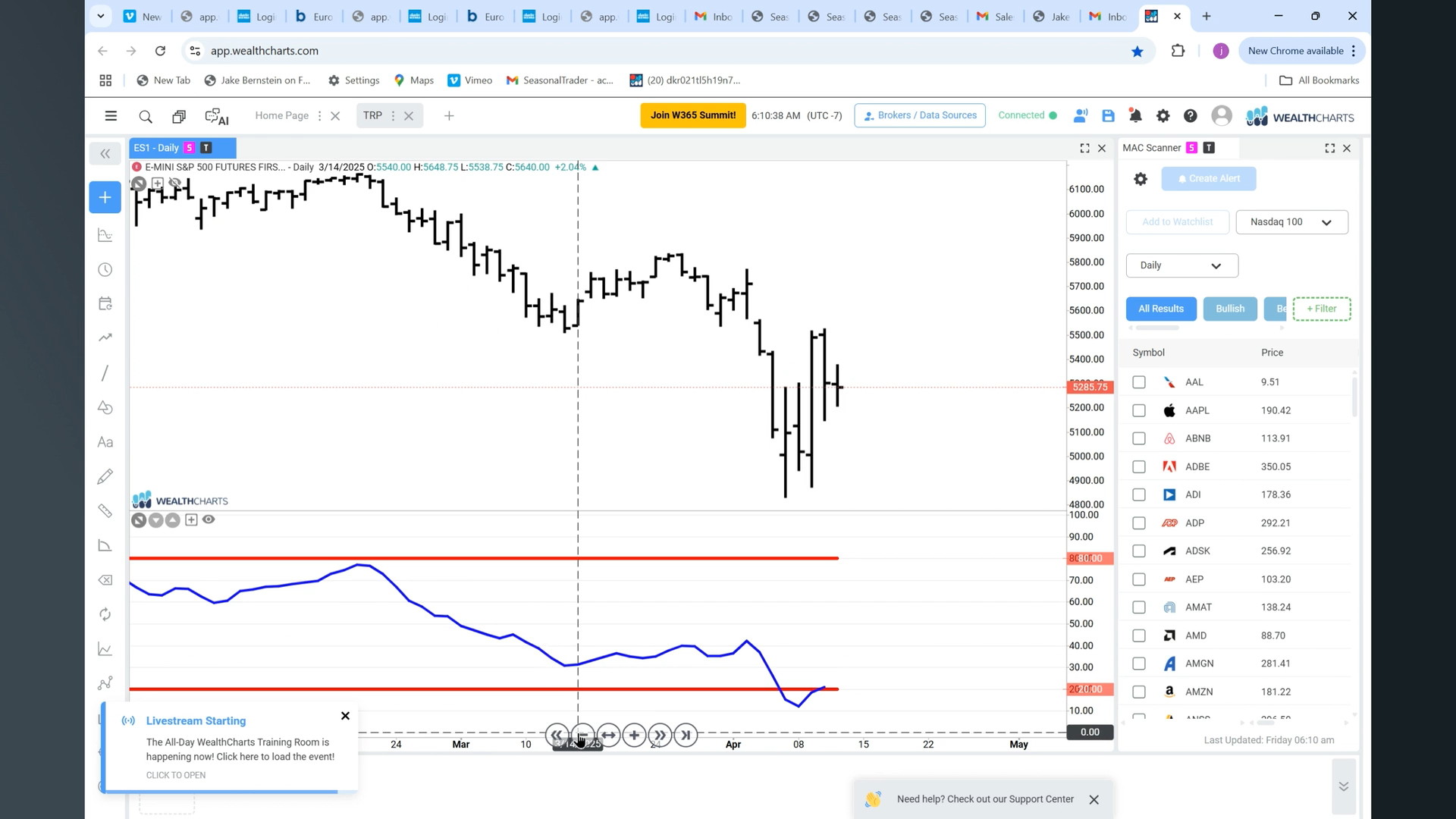Show Bullish scanner results
The height and width of the screenshot is (819, 1456).
pyautogui.click(x=1229, y=309)
